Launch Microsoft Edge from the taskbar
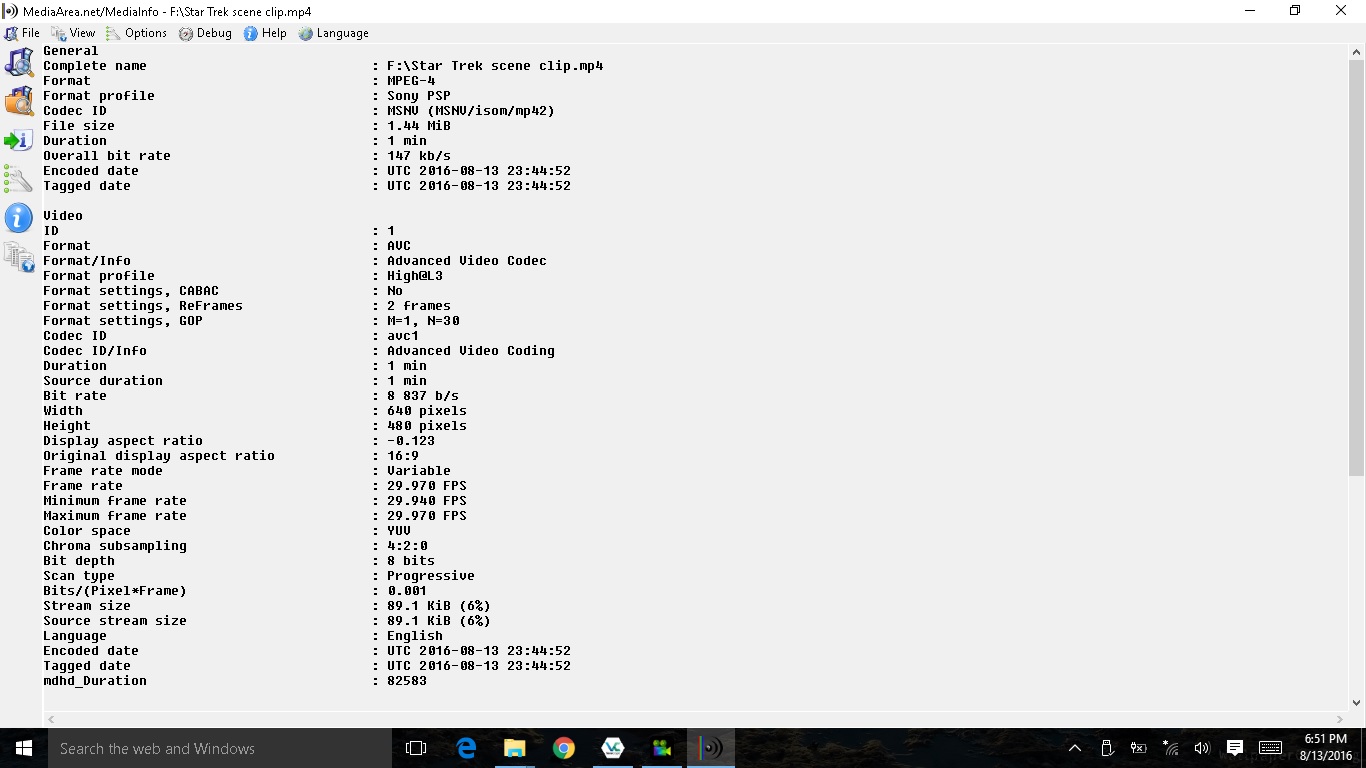1366x768 pixels. click(466, 748)
